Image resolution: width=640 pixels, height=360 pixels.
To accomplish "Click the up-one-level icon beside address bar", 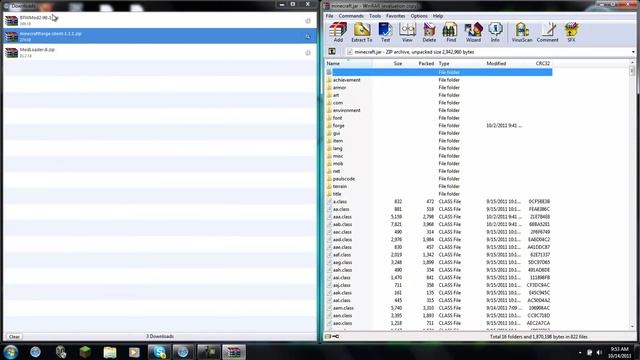I will pos(332,52).
